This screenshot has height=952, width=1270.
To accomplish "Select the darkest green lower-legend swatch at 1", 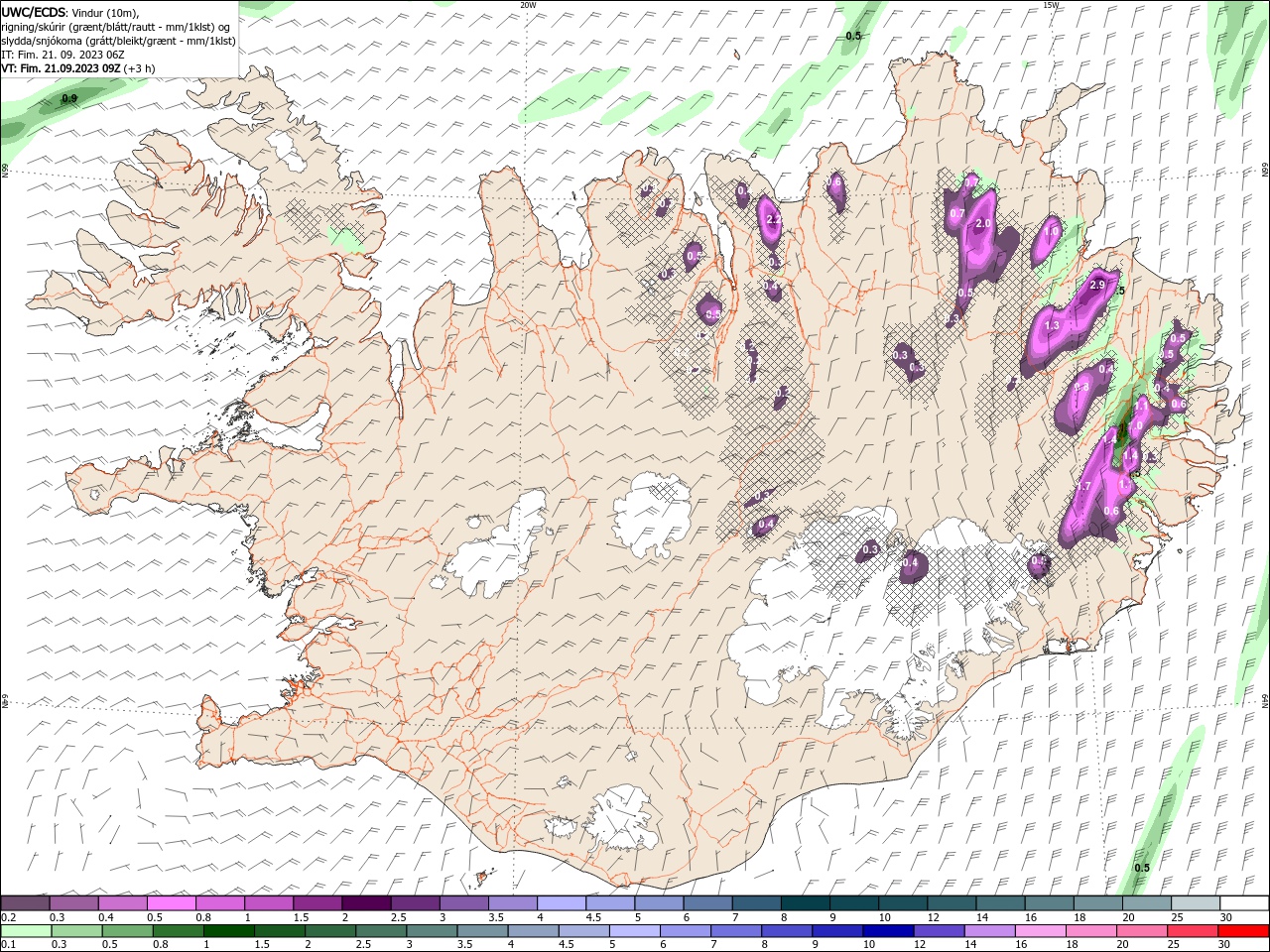I will [x=228, y=931].
